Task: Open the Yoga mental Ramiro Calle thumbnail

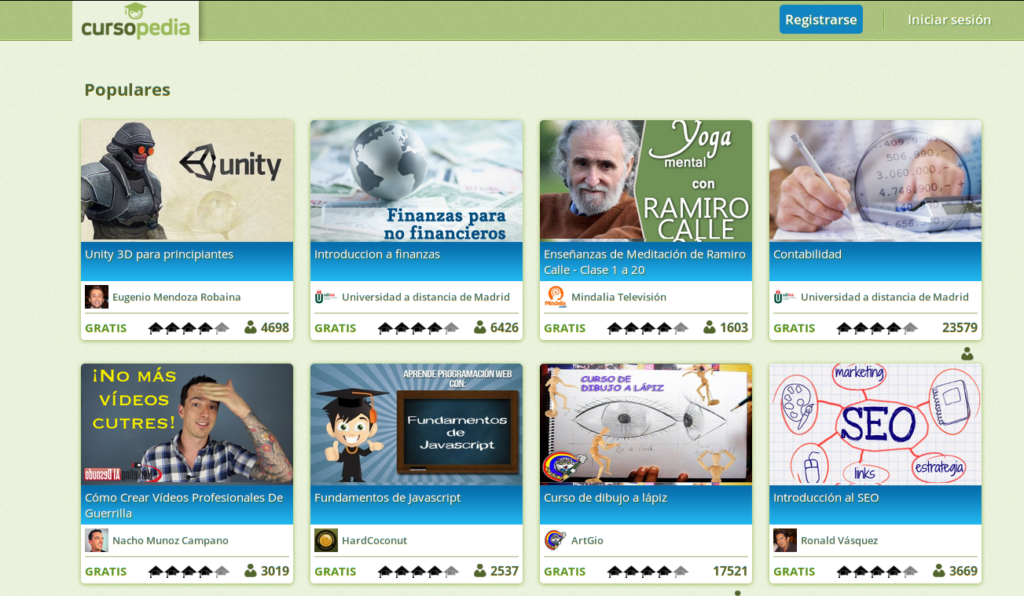Action: pos(646,181)
